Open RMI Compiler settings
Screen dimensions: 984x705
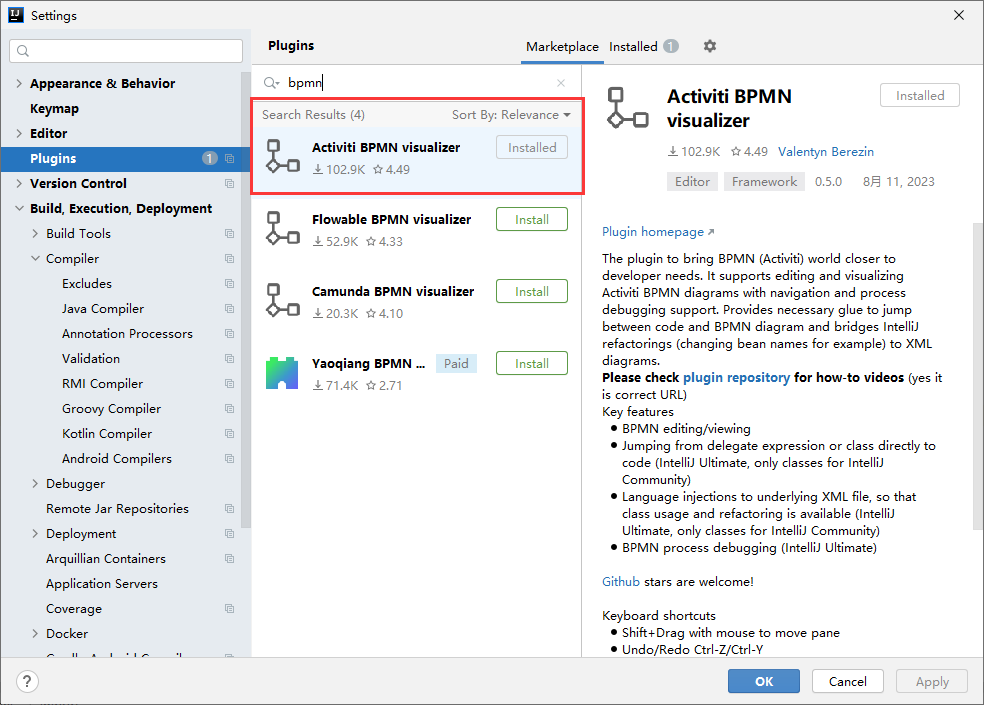(102, 384)
